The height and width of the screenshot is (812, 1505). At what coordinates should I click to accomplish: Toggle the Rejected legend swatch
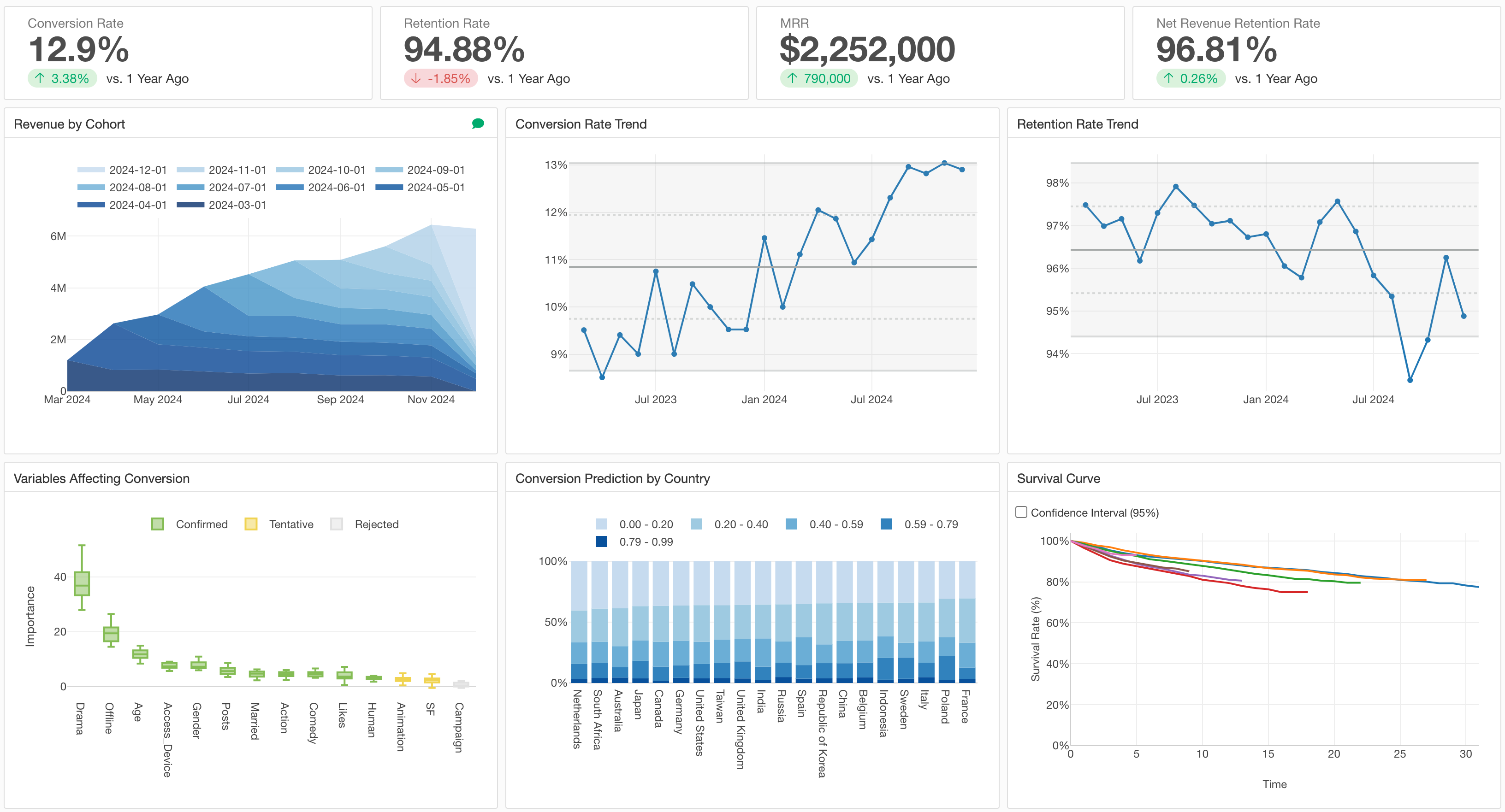(x=337, y=524)
